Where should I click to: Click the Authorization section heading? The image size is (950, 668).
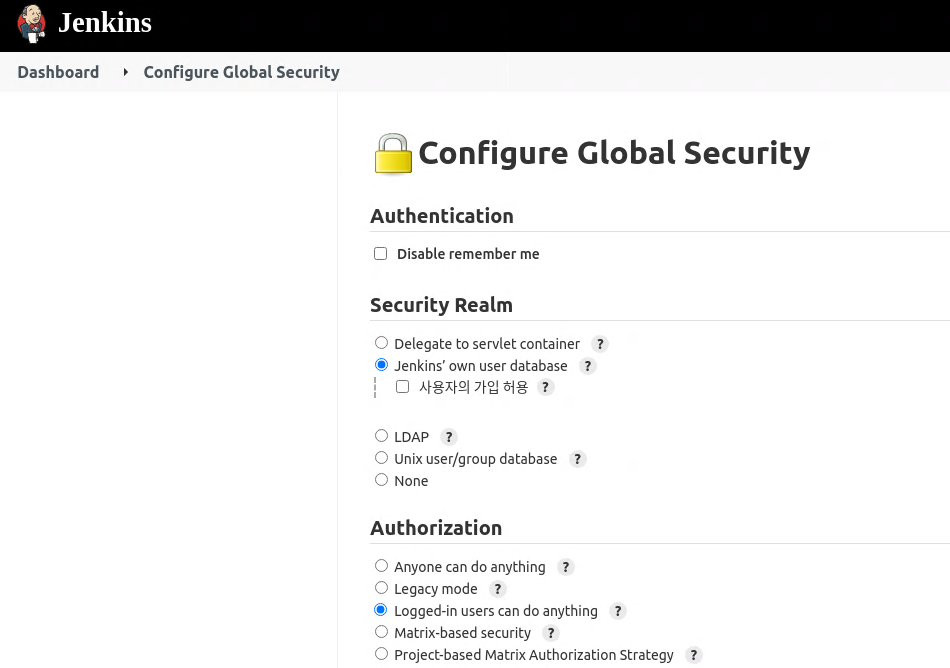pos(436,528)
